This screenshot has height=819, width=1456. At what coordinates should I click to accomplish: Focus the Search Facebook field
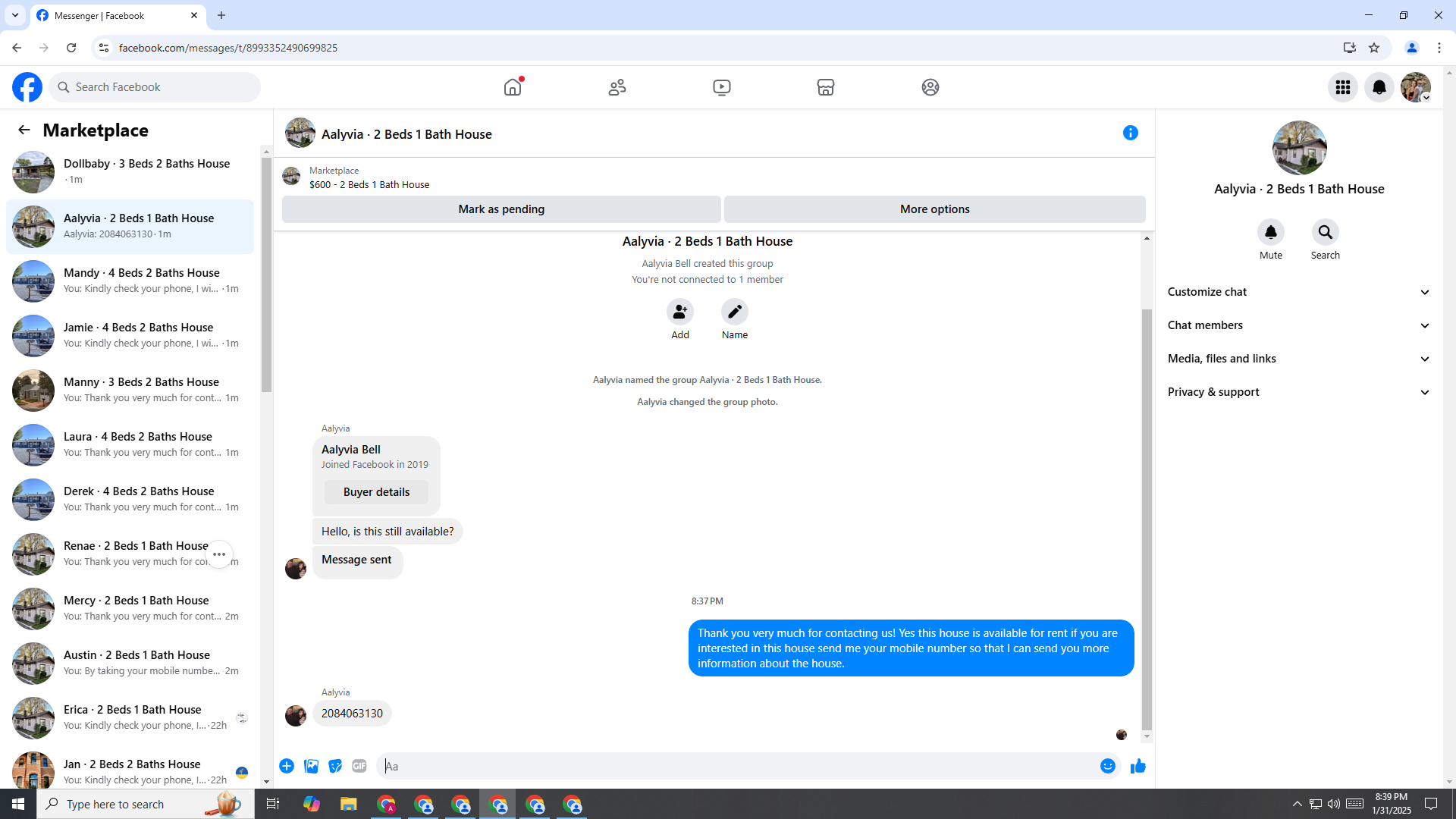click(155, 87)
